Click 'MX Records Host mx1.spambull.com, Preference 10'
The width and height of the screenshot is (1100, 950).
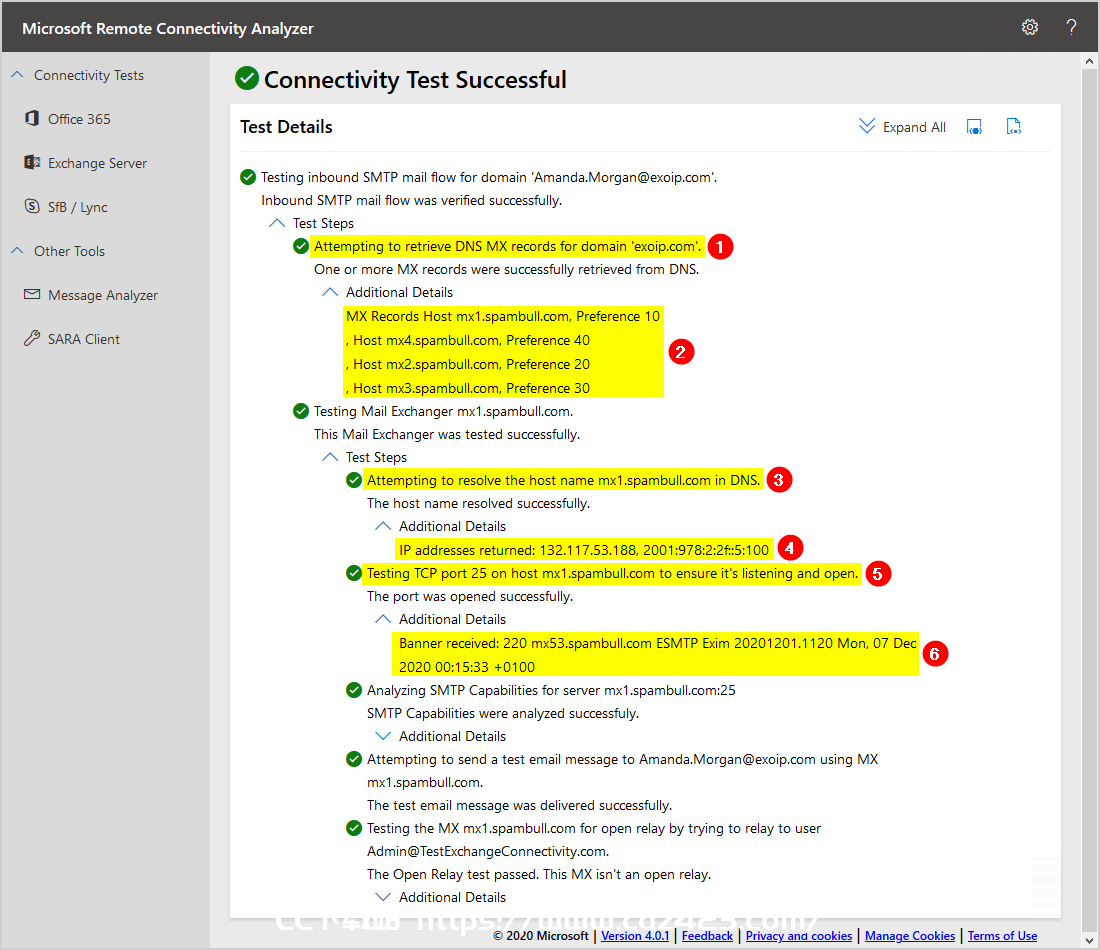[x=503, y=316]
